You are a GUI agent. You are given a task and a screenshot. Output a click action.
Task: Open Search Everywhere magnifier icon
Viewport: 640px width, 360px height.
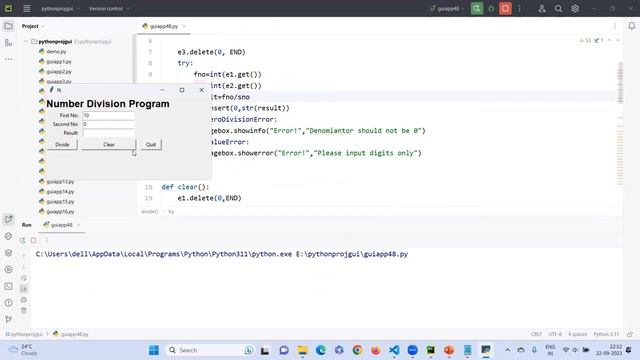tap(558, 8)
